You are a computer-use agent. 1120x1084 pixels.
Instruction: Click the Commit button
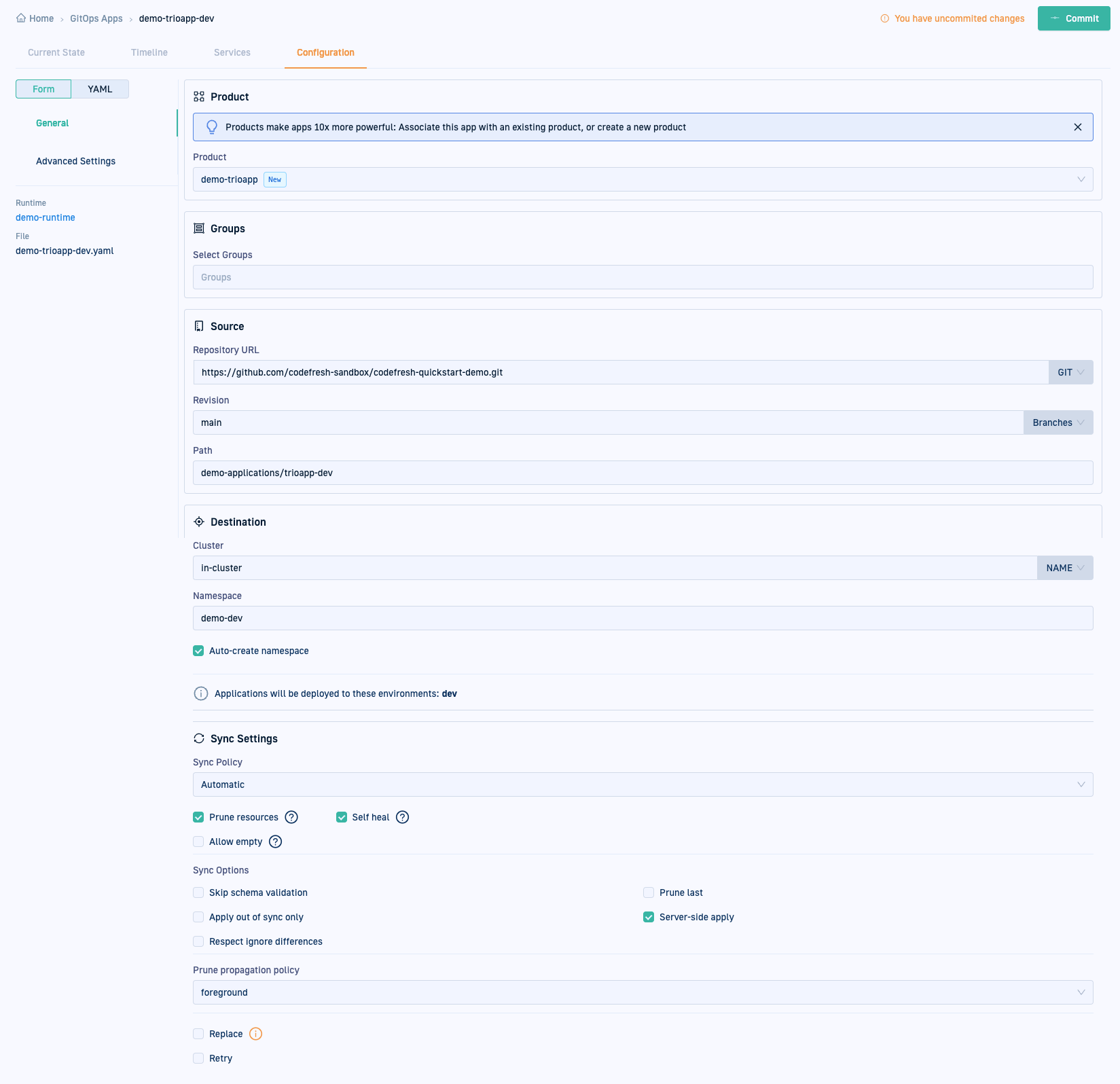[1073, 18]
